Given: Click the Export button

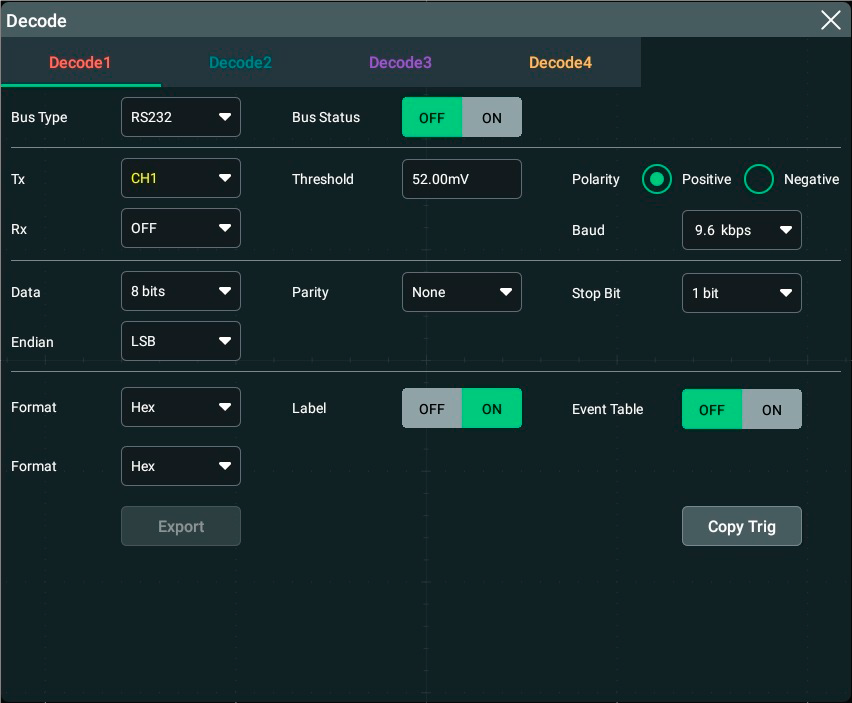Looking at the screenshot, I should click(x=181, y=527).
